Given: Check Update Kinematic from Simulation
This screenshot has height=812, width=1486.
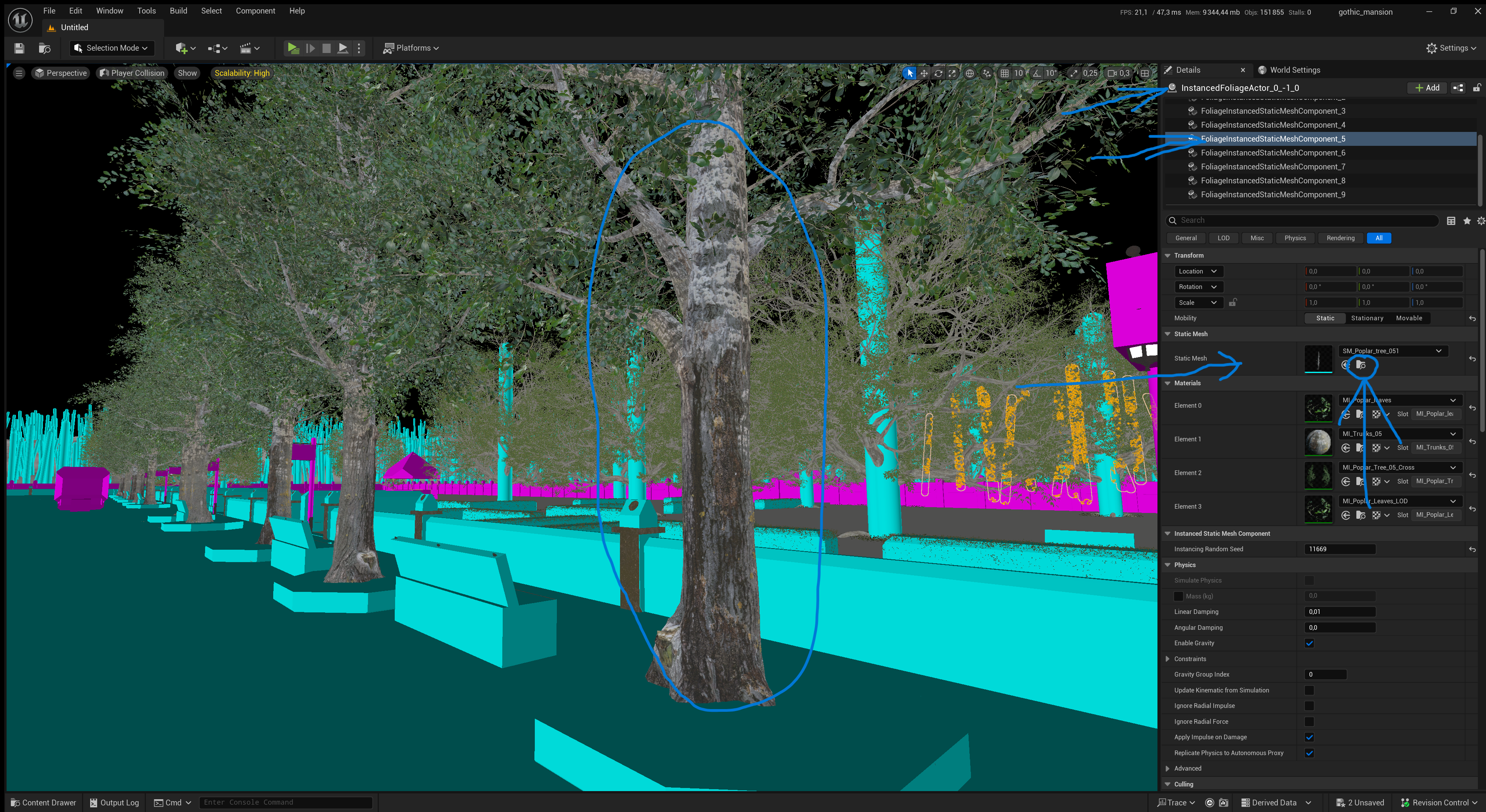Looking at the screenshot, I should [x=1310, y=690].
